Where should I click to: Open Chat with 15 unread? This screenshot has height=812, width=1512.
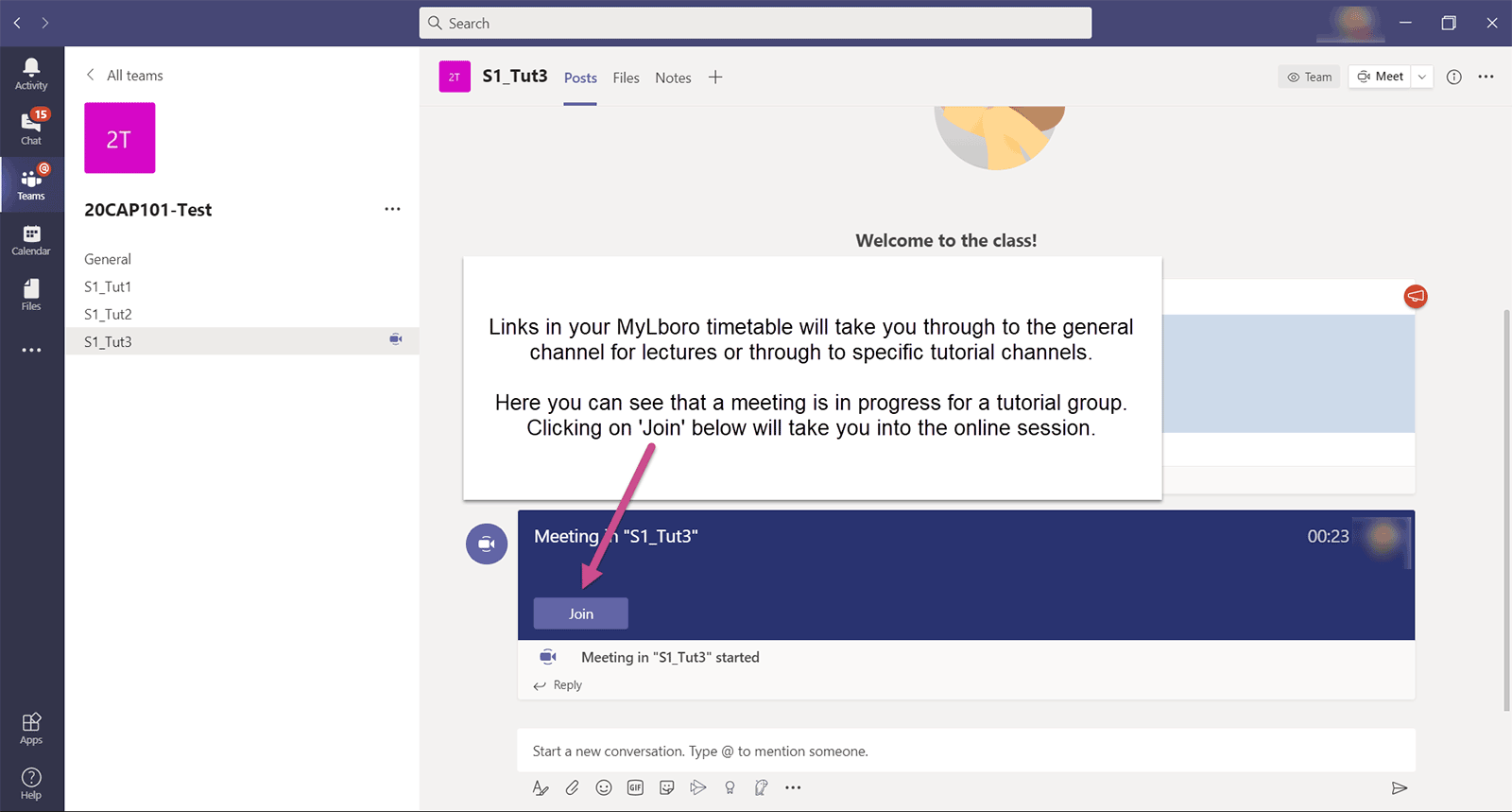(31, 128)
